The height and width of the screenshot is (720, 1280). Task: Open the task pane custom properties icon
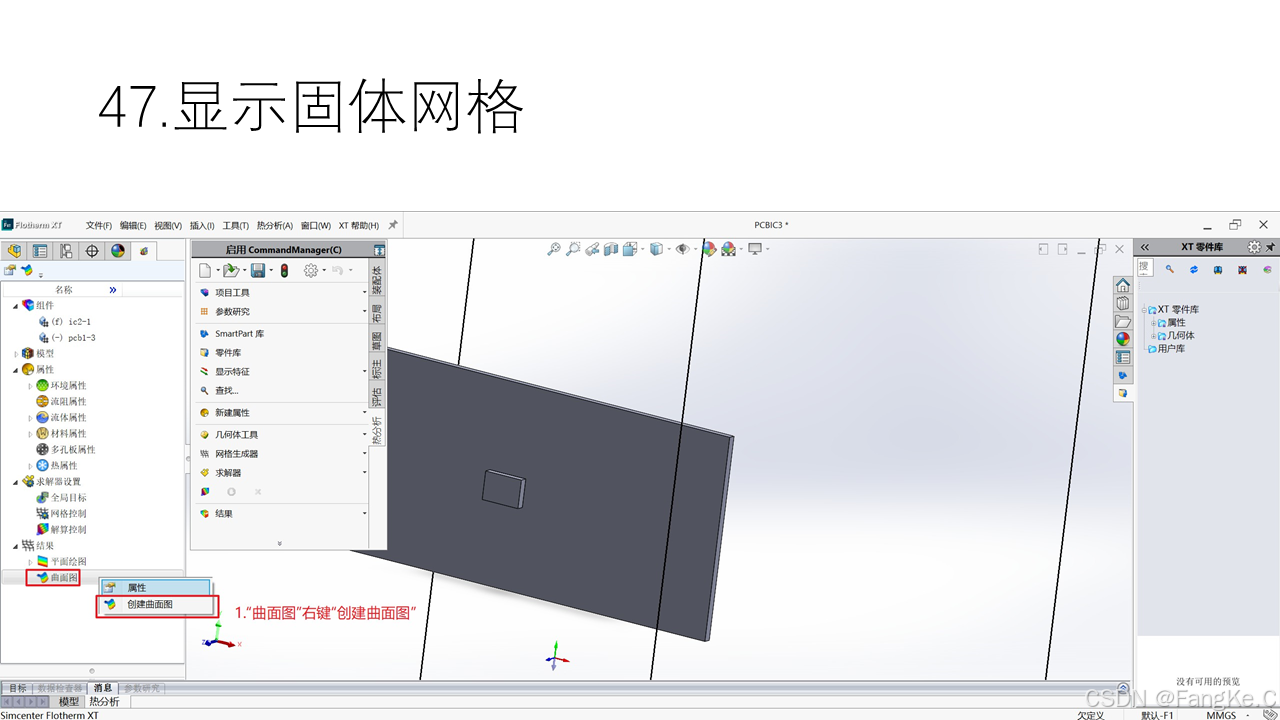[1123, 357]
